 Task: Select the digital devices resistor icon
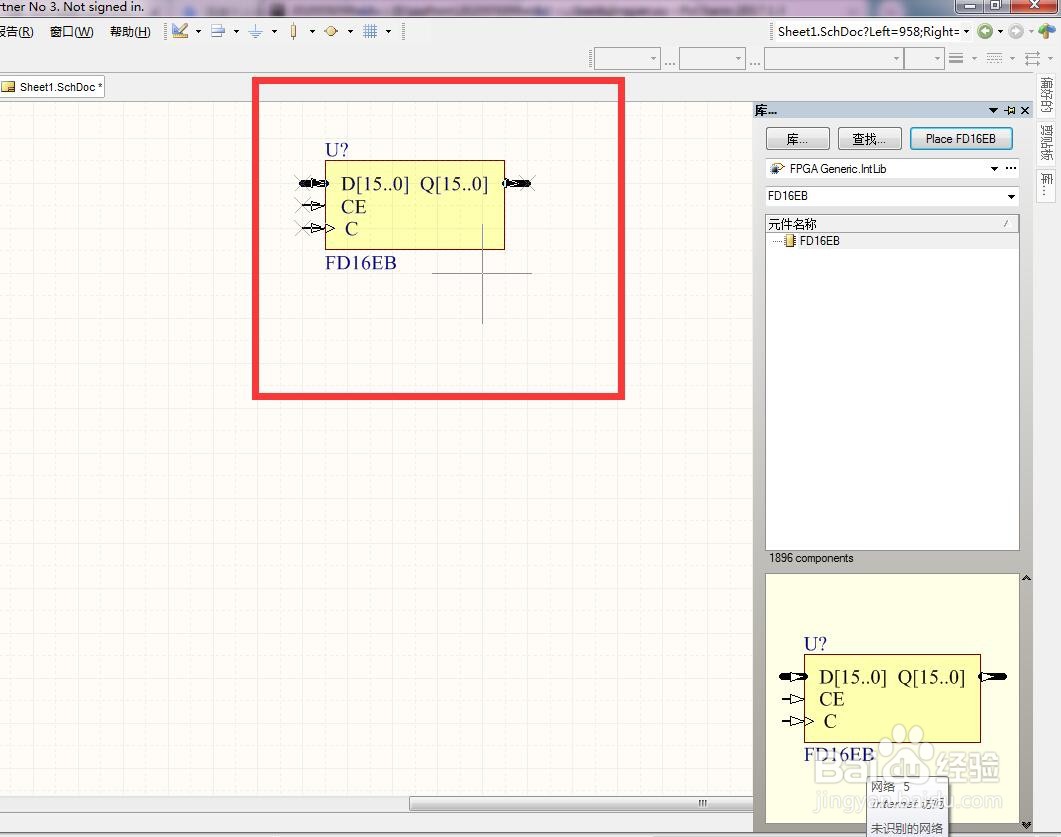293,31
